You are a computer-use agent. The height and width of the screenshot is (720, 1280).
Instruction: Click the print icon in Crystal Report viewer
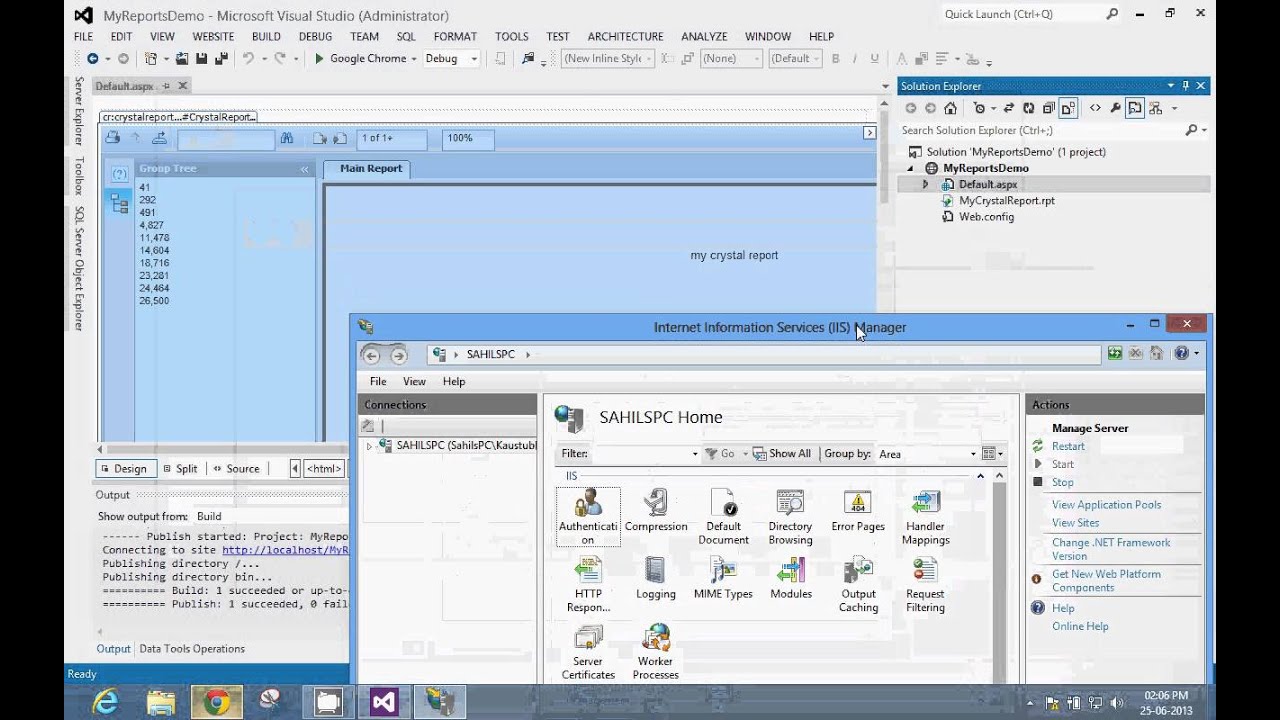tap(113, 138)
